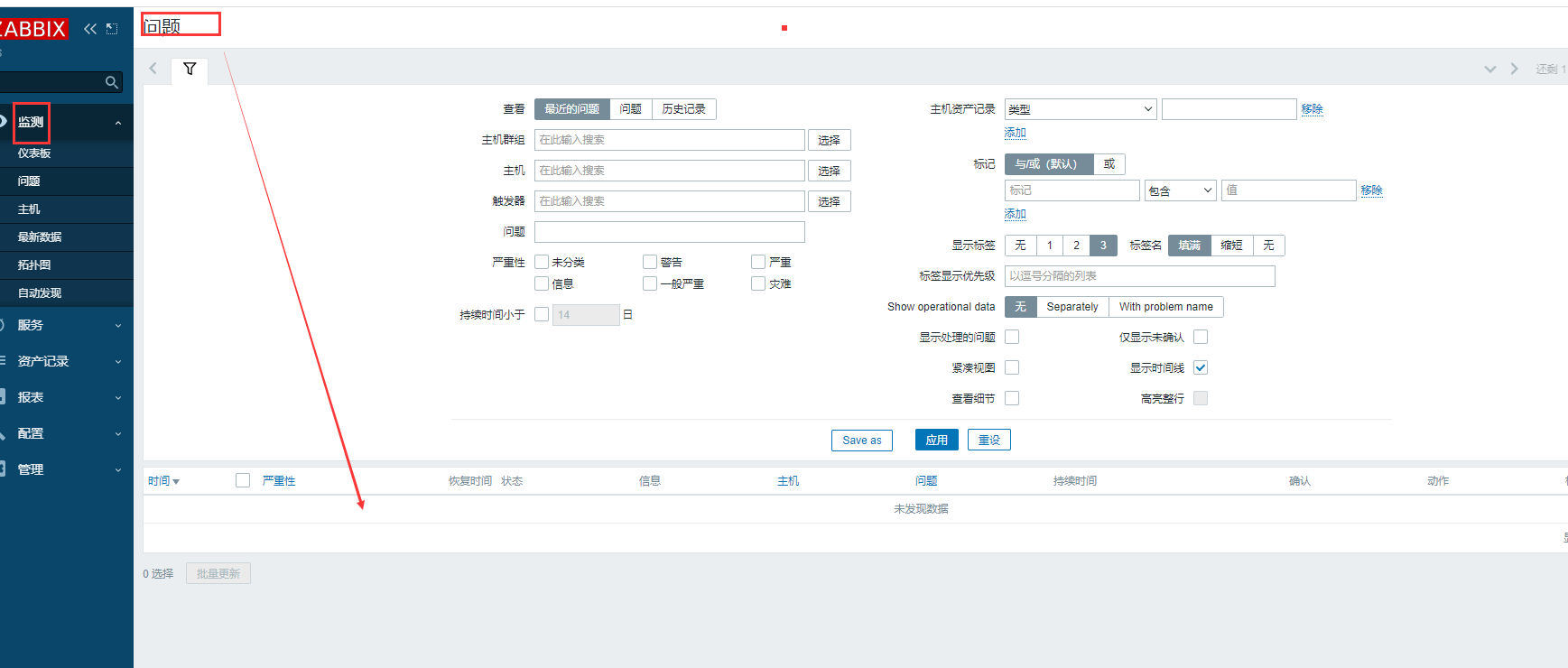1568x668 pixels.
Task: Check 查看细节 checkbox
Action: click(1012, 398)
